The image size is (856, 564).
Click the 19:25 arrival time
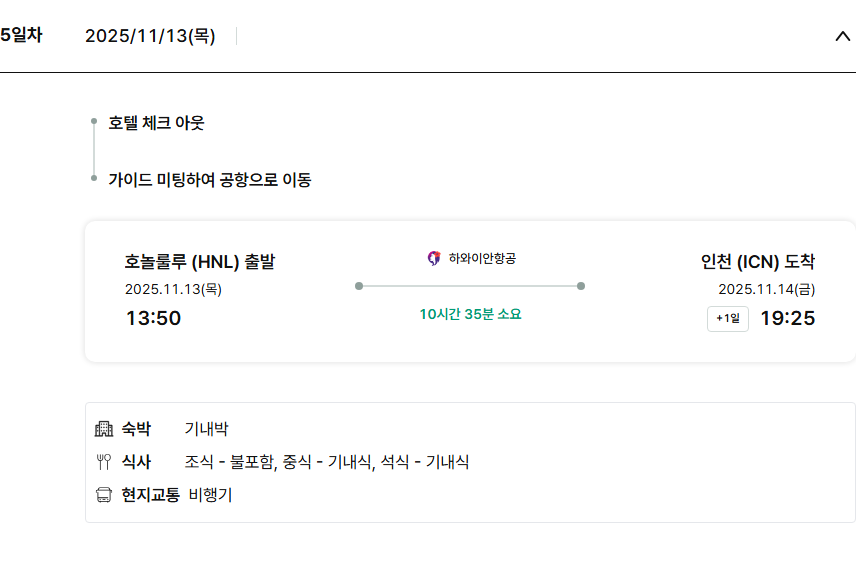pos(787,319)
